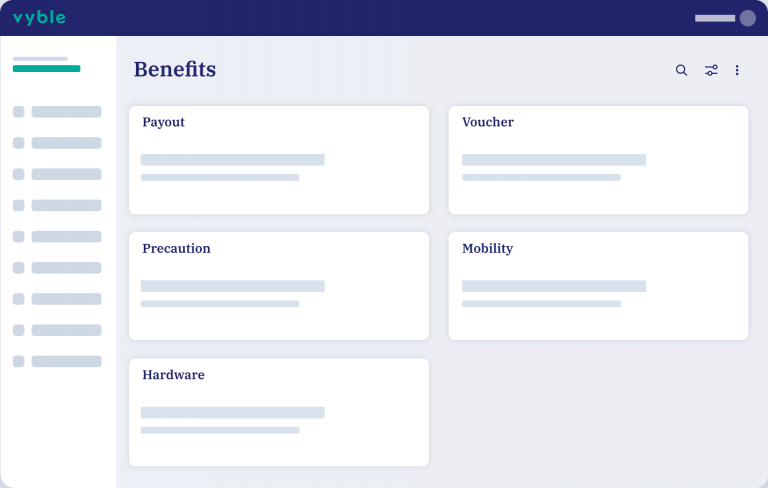Open the Voucher benefit card

599,160
